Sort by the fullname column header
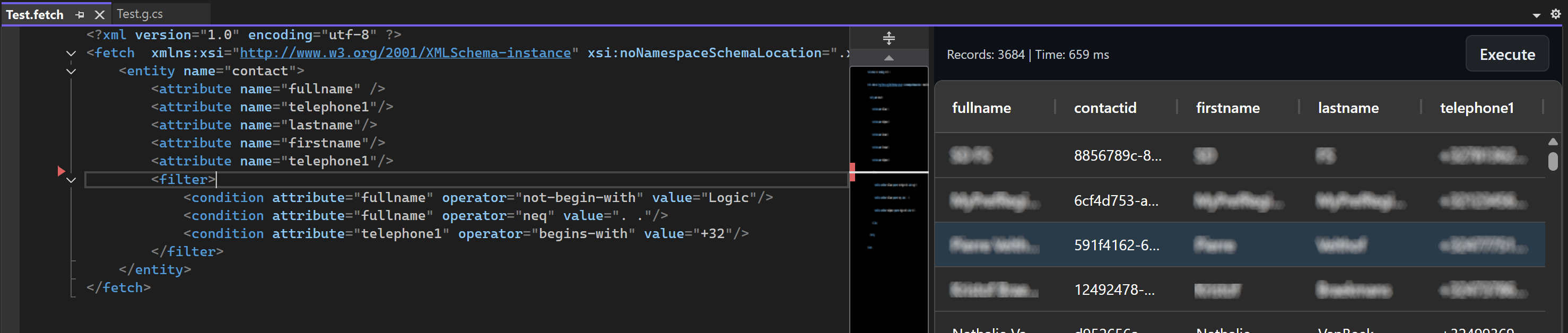 [981, 108]
